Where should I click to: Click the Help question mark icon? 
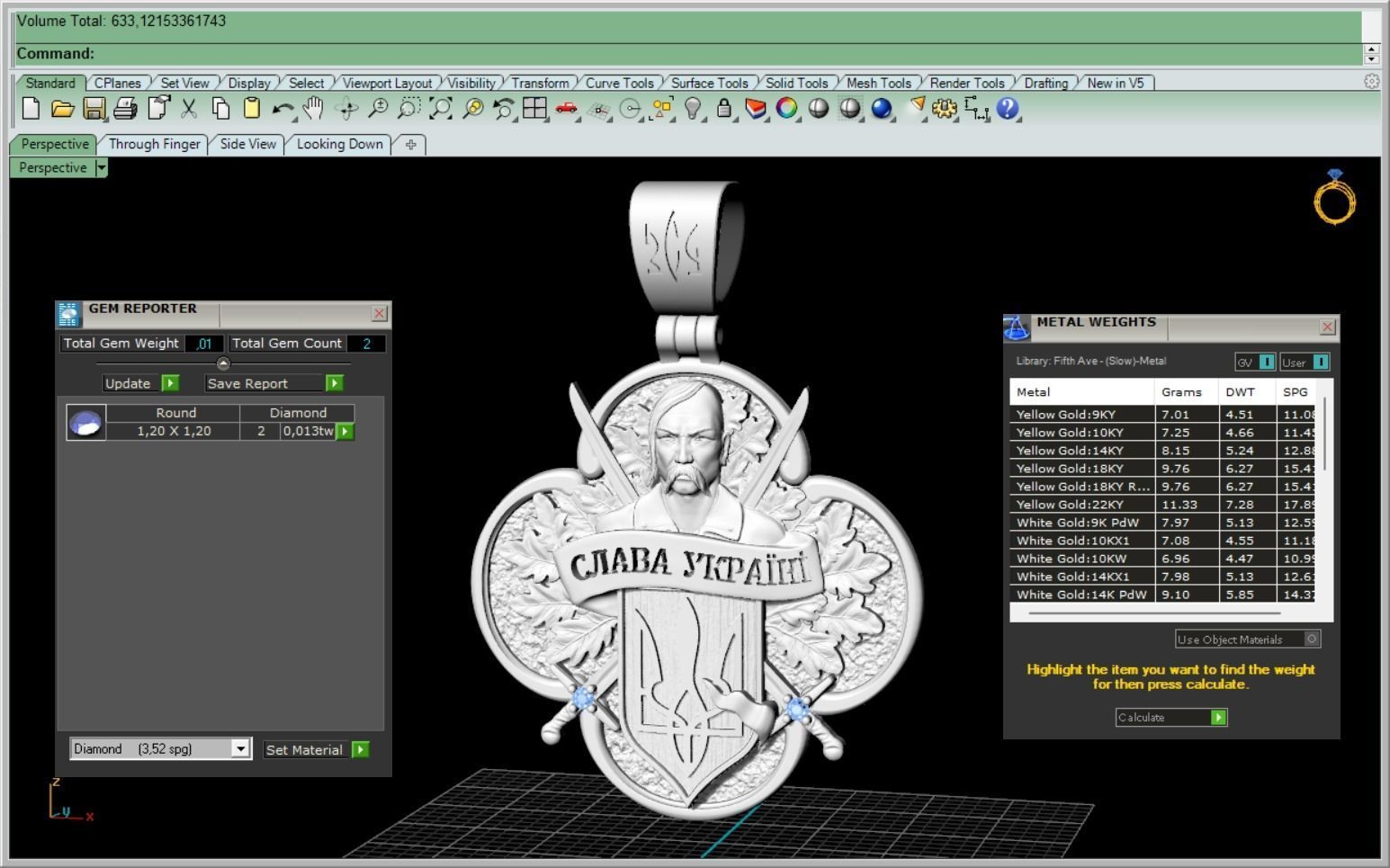tap(1008, 109)
